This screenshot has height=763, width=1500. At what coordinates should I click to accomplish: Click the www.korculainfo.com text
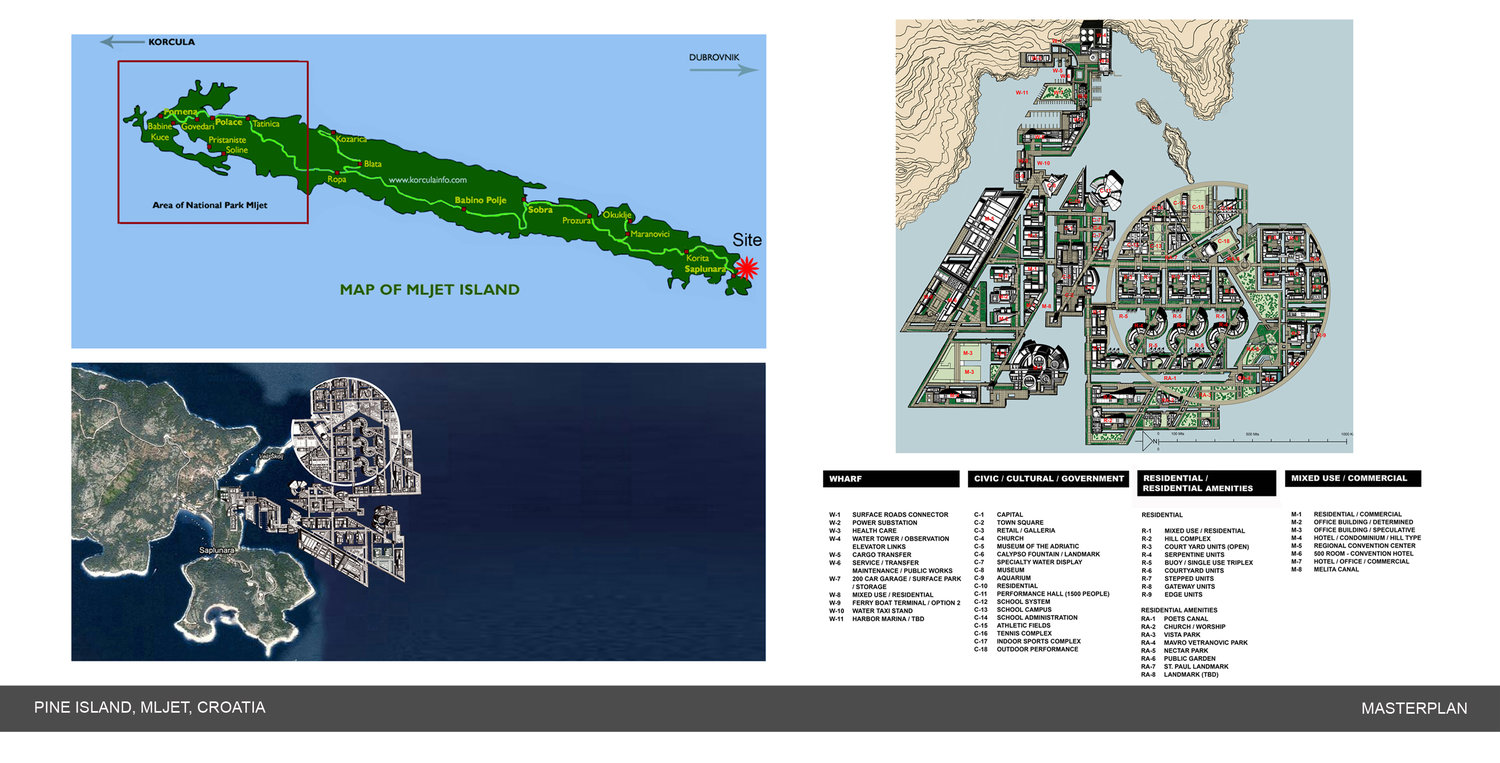(x=428, y=180)
